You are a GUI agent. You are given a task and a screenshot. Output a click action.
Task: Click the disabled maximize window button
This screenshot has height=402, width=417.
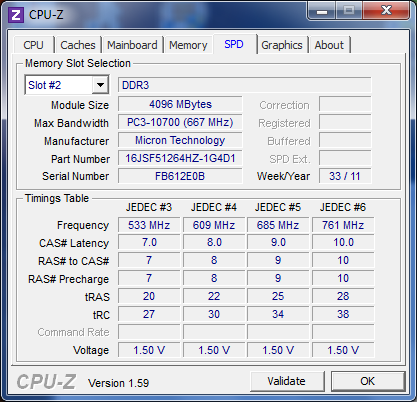coord(349,10)
